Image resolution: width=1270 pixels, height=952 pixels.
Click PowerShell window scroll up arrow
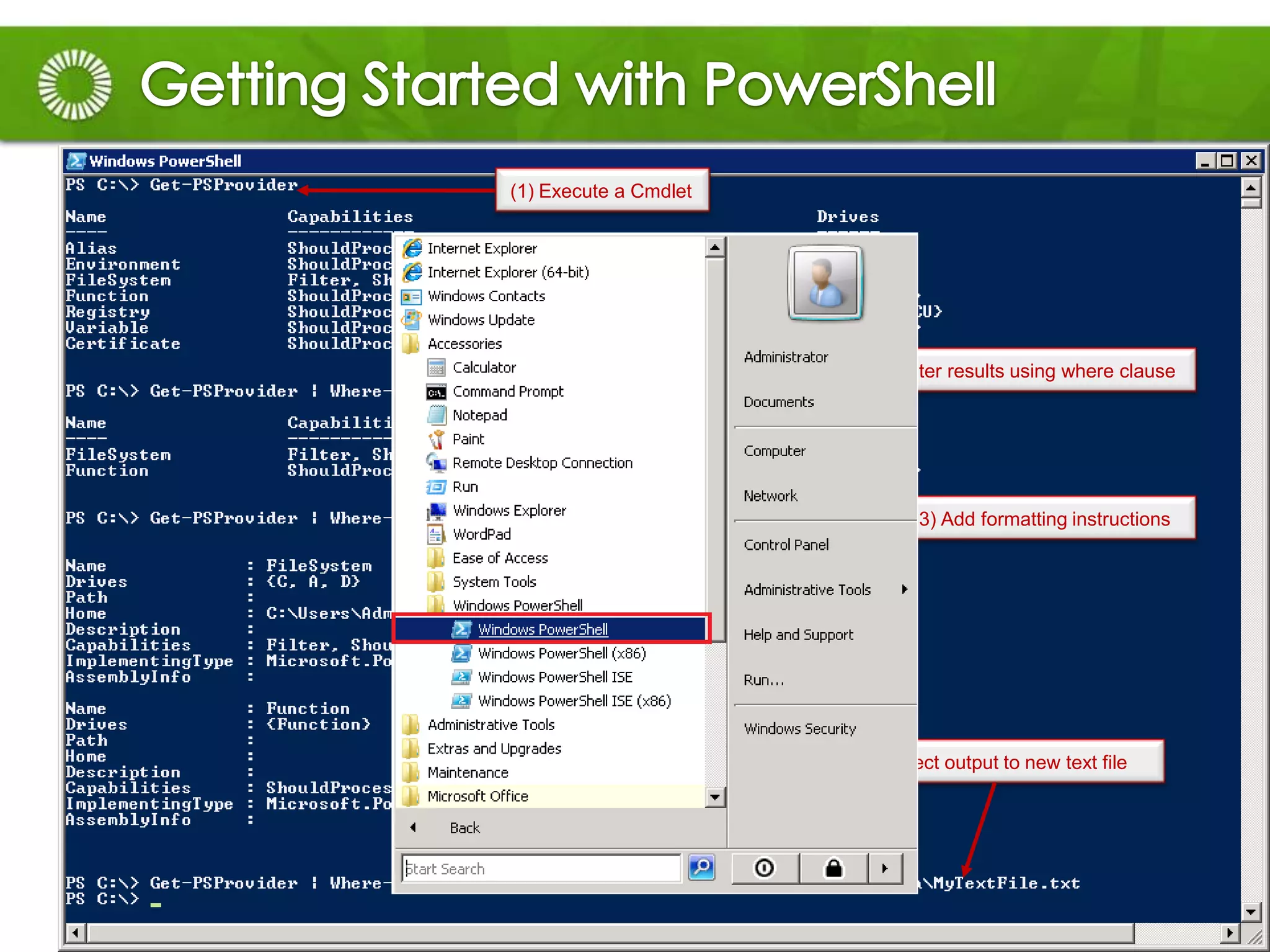tap(1251, 187)
